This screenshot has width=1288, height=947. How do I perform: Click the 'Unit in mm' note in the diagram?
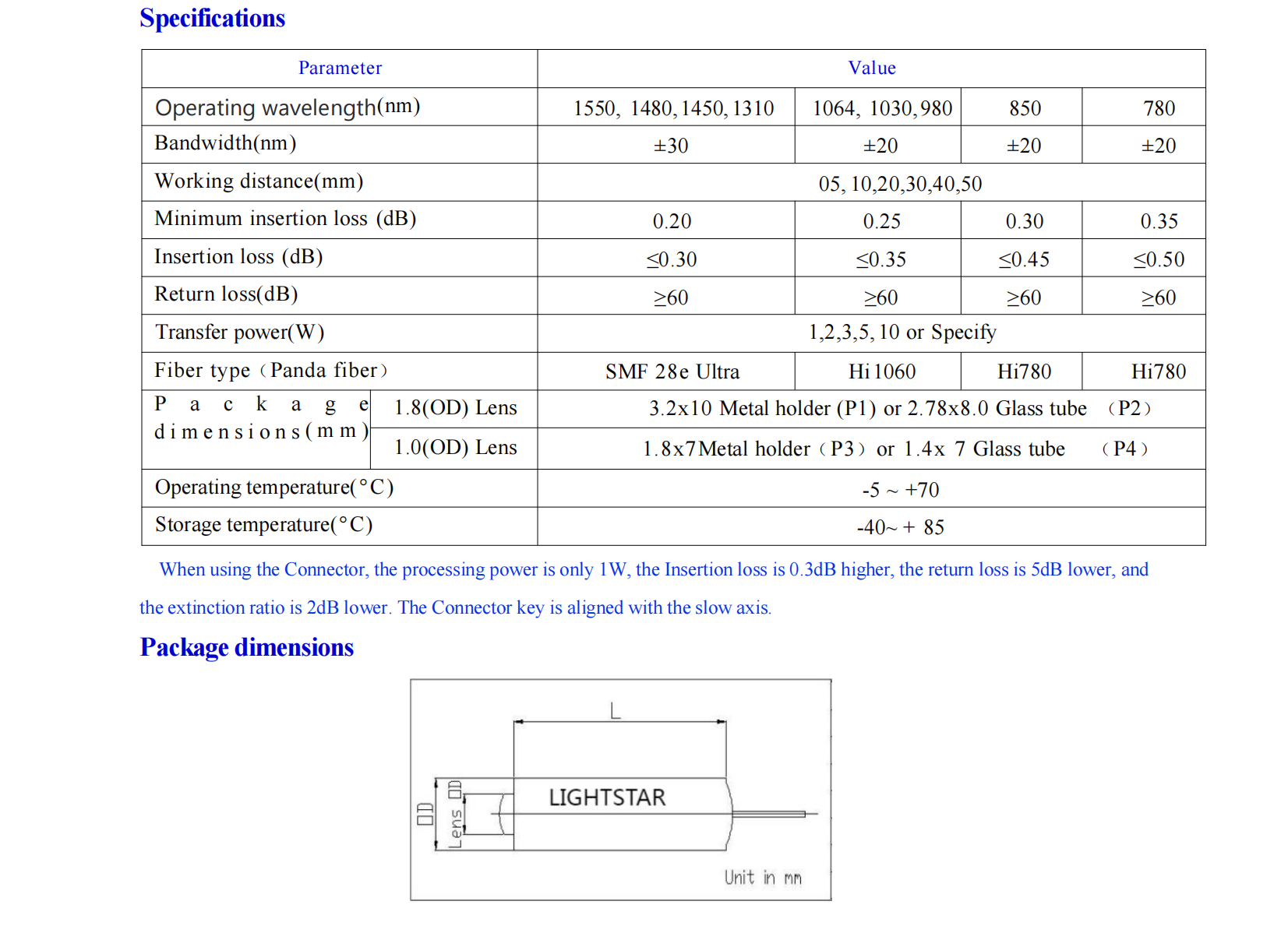(763, 878)
